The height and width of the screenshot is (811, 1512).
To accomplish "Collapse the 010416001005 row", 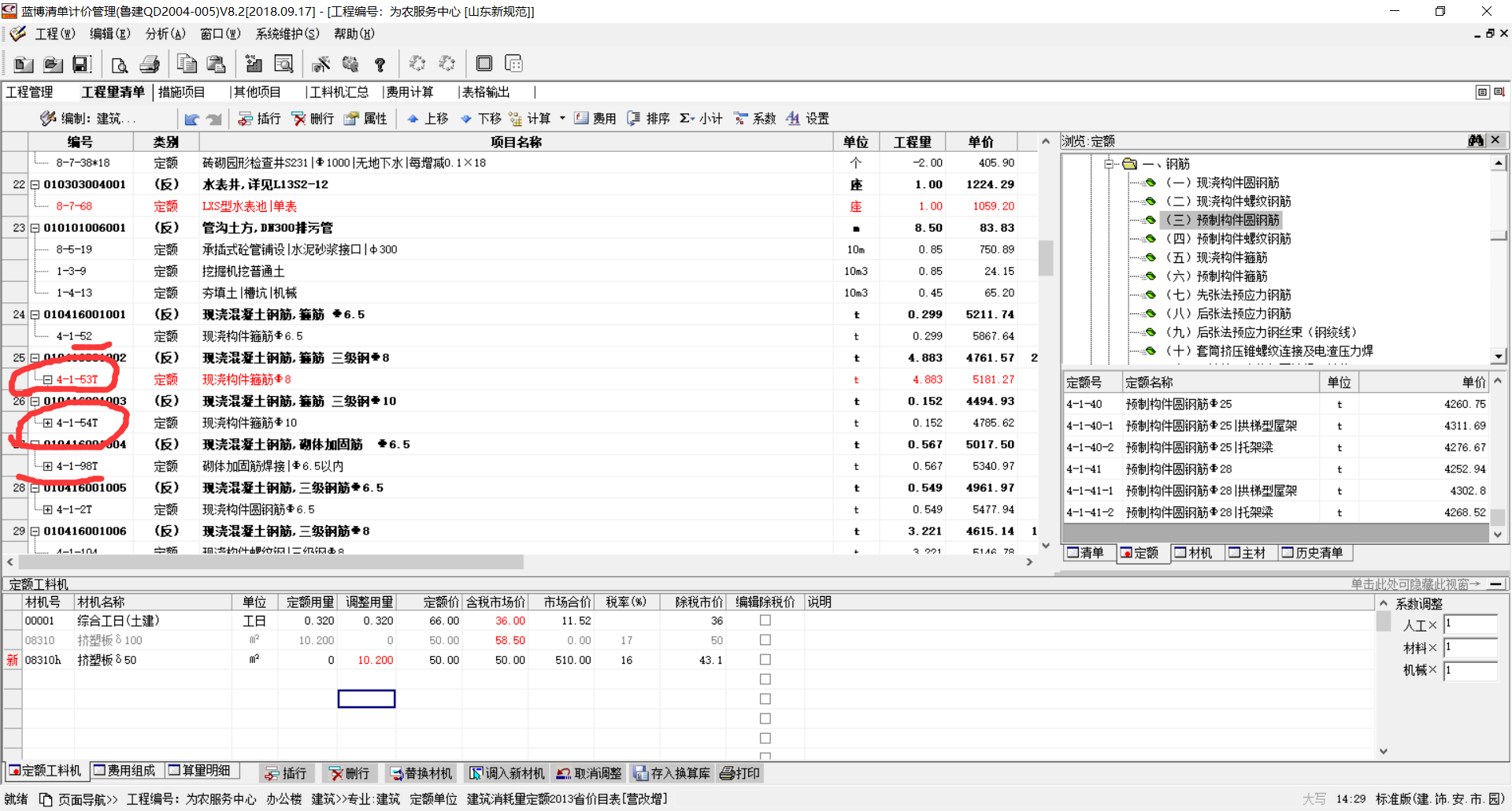I will click(35, 488).
